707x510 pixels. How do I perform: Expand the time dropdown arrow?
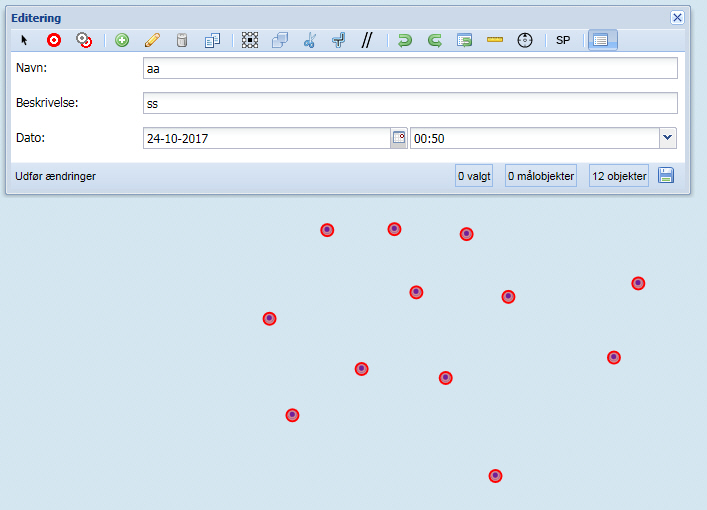pyautogui.click(x=668, y=138)
